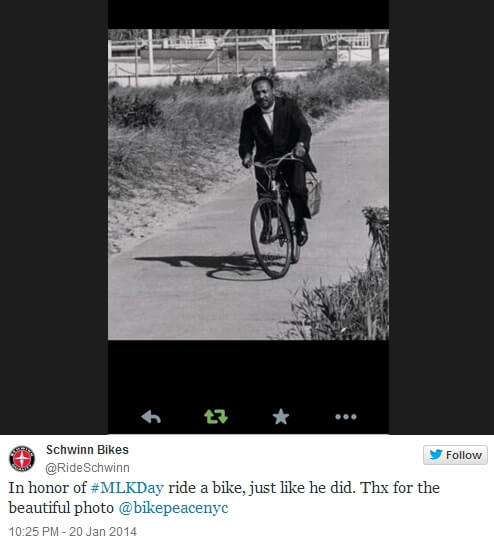This screenshot has height=543, width=494.
Task: Click the bicycle's front wheel in photo
Action: (x=271, y=238)
